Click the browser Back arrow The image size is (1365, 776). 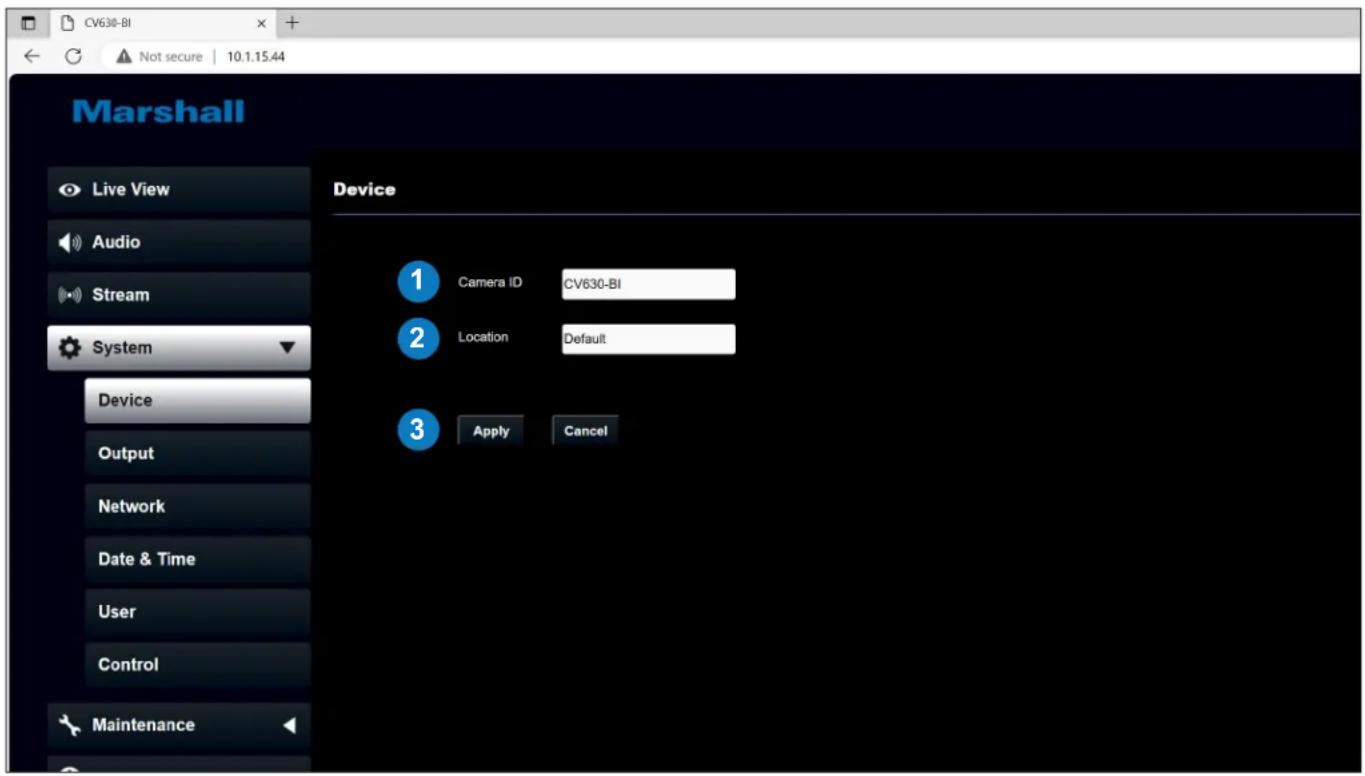coord(31,56)
